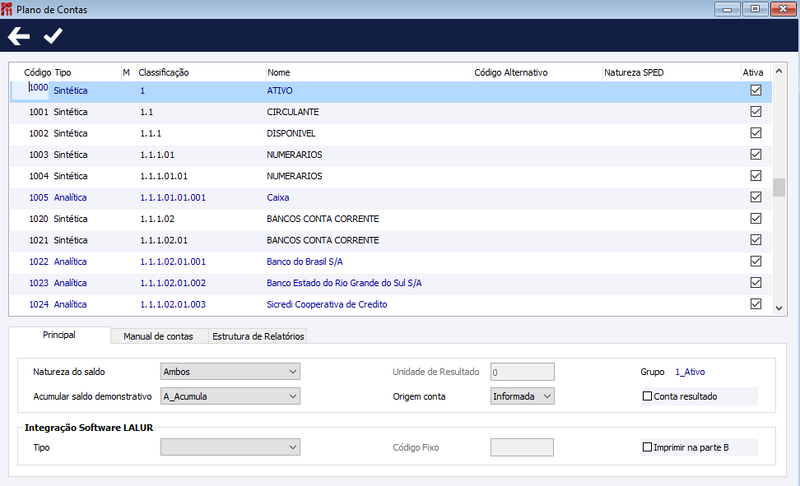Sort by Nome column header
The width and height of the screenshot is (800, 486).
click(x=279, y=72)
